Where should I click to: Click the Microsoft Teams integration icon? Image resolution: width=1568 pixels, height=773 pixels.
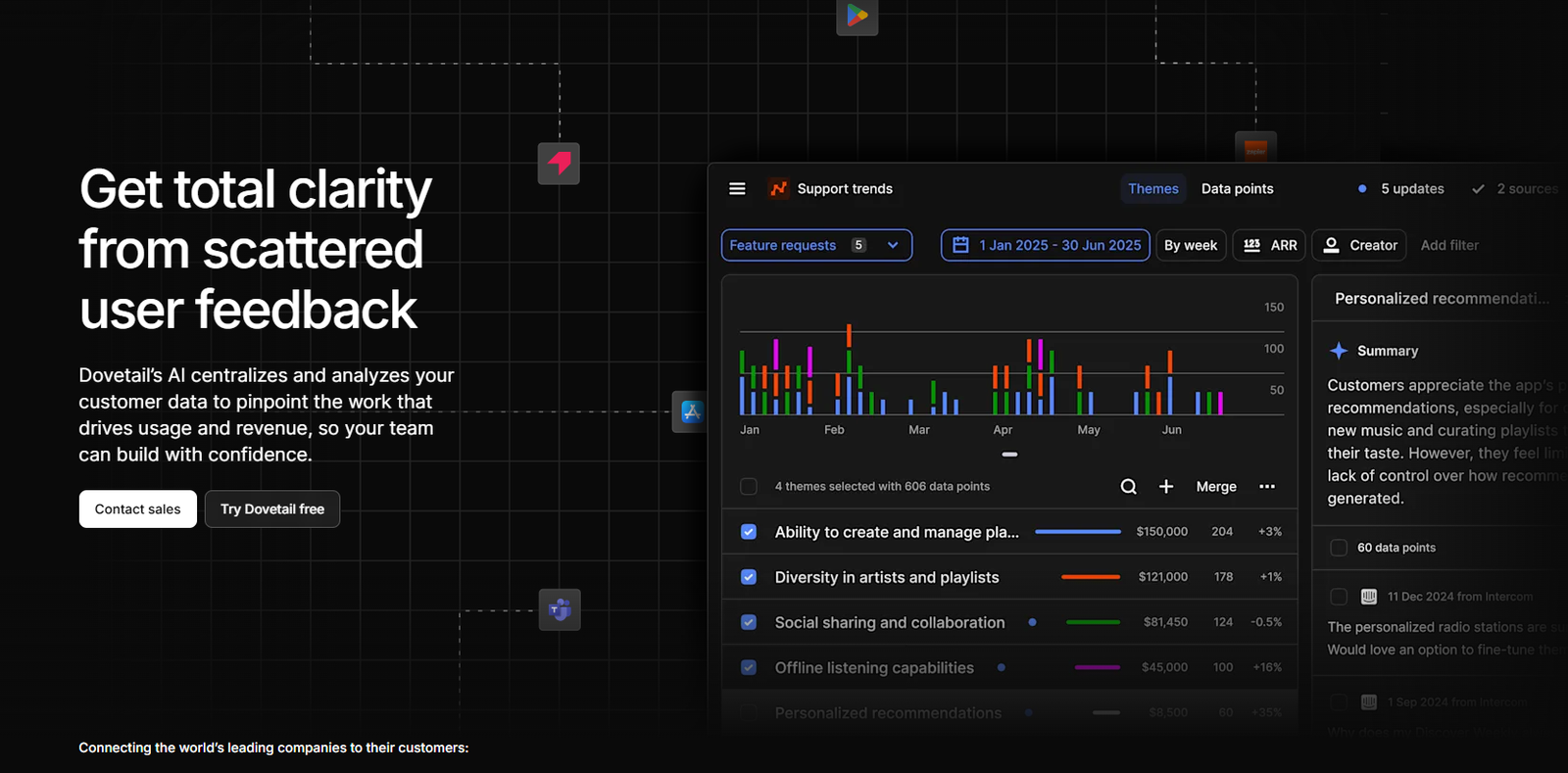pos(560,609)
